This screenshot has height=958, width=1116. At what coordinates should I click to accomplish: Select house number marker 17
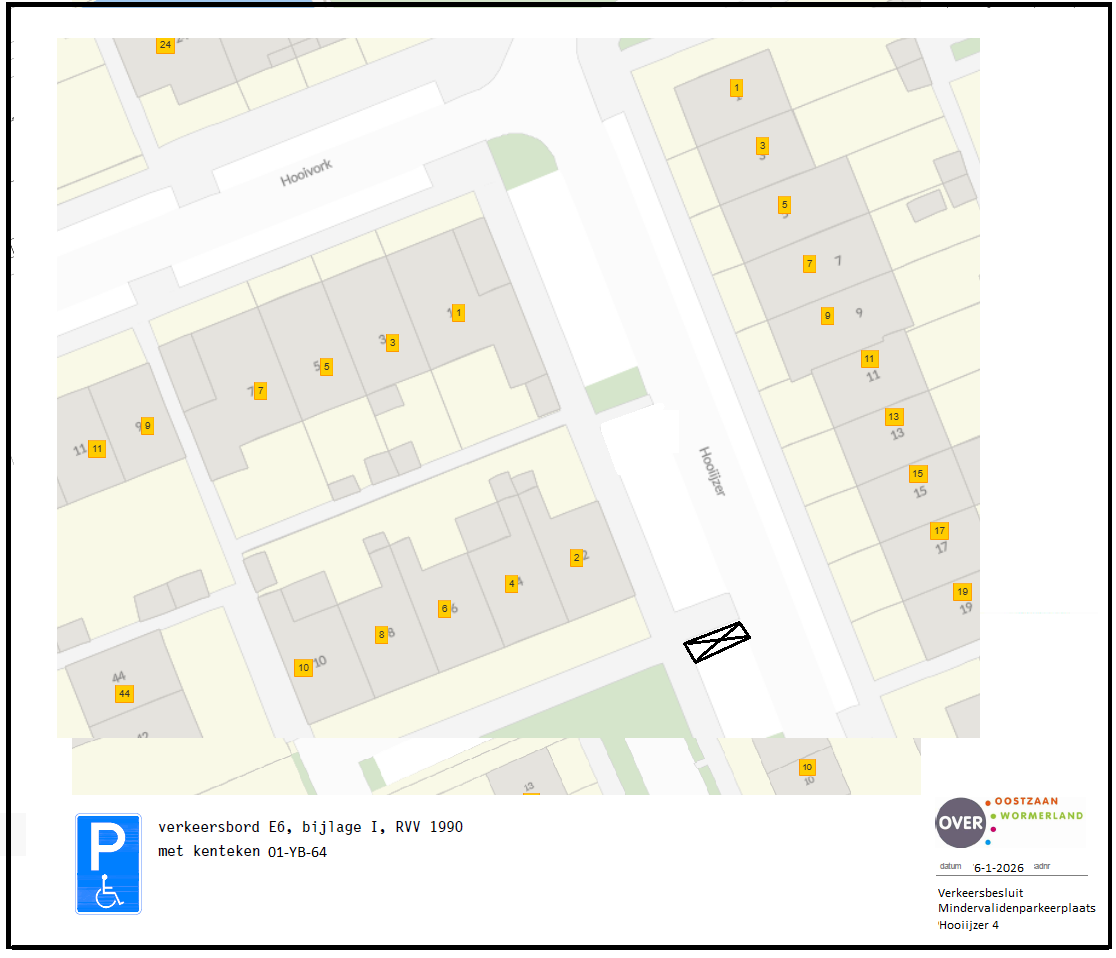[939, 530]
